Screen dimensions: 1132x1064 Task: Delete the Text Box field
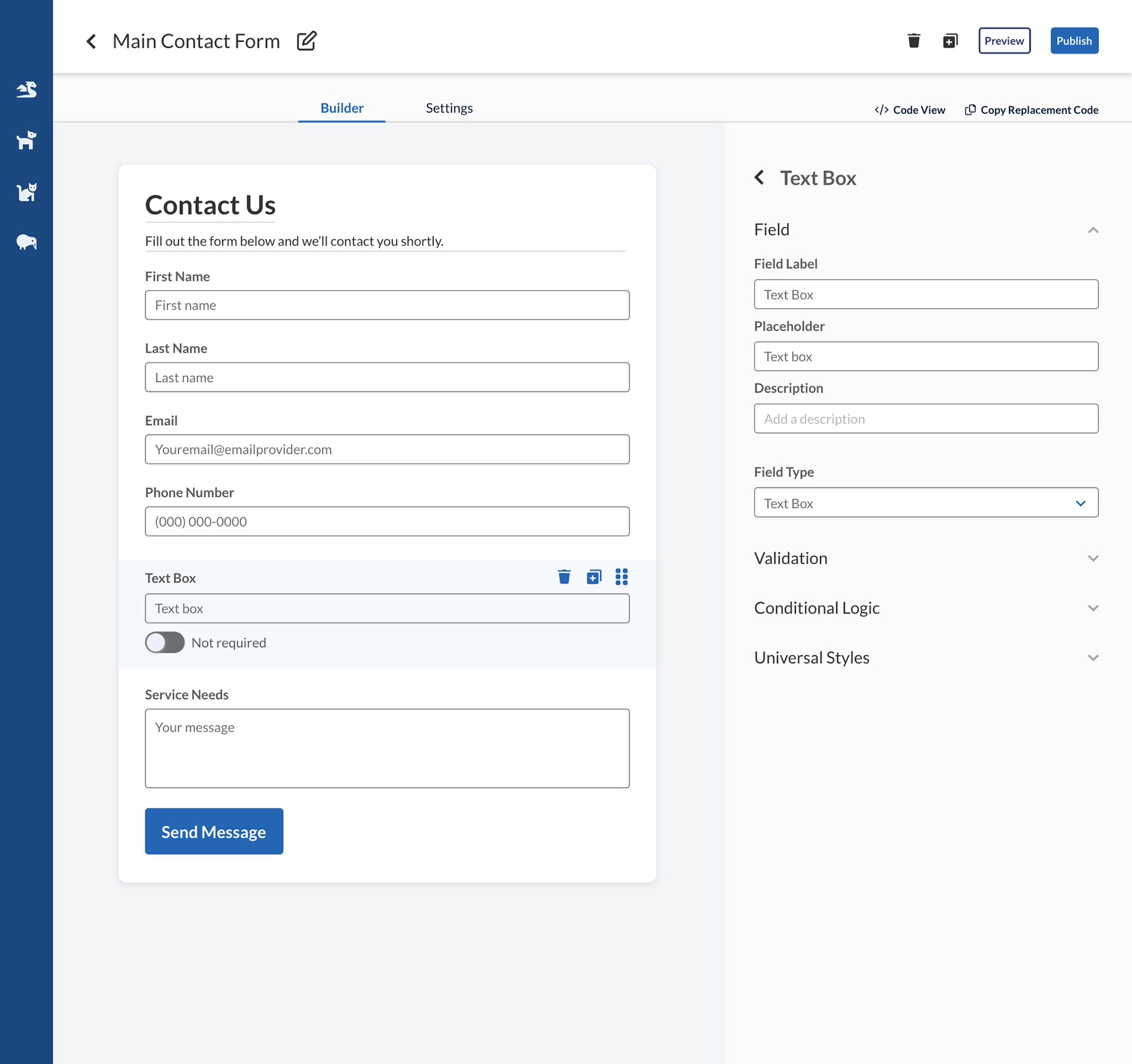564,577
